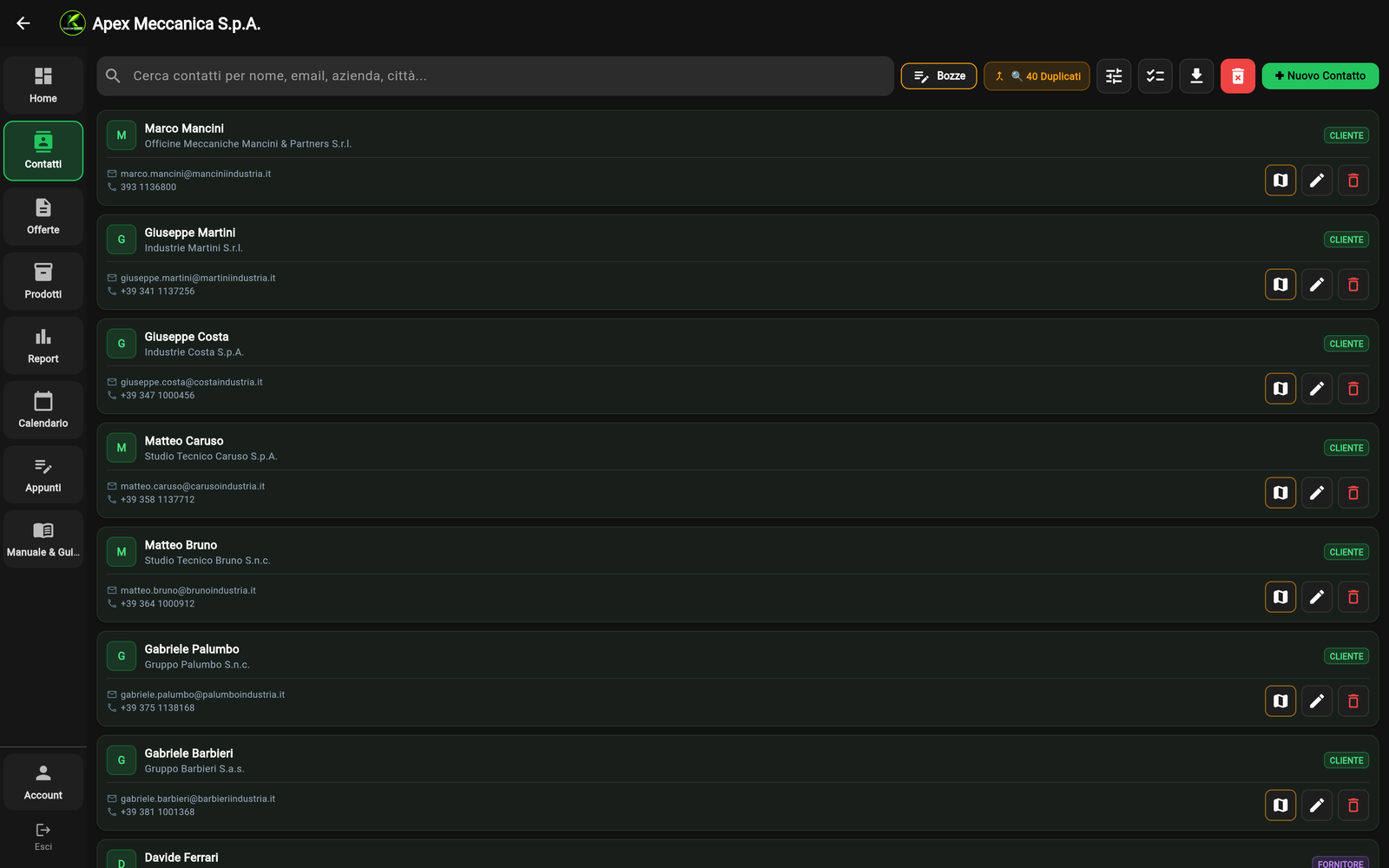The width and height of the screenshot is (1389, 868).
Task: Open the Account page
Action: click(x=43, y=782)
